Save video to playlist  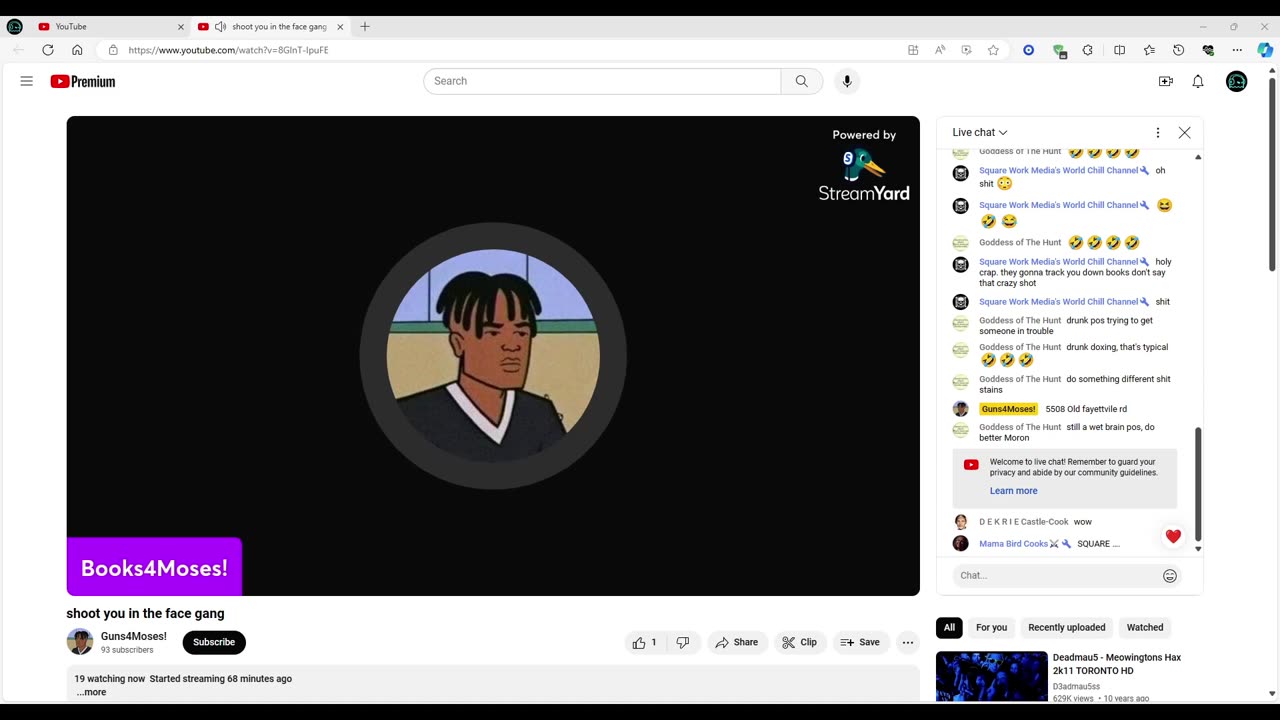coord(860,642)
